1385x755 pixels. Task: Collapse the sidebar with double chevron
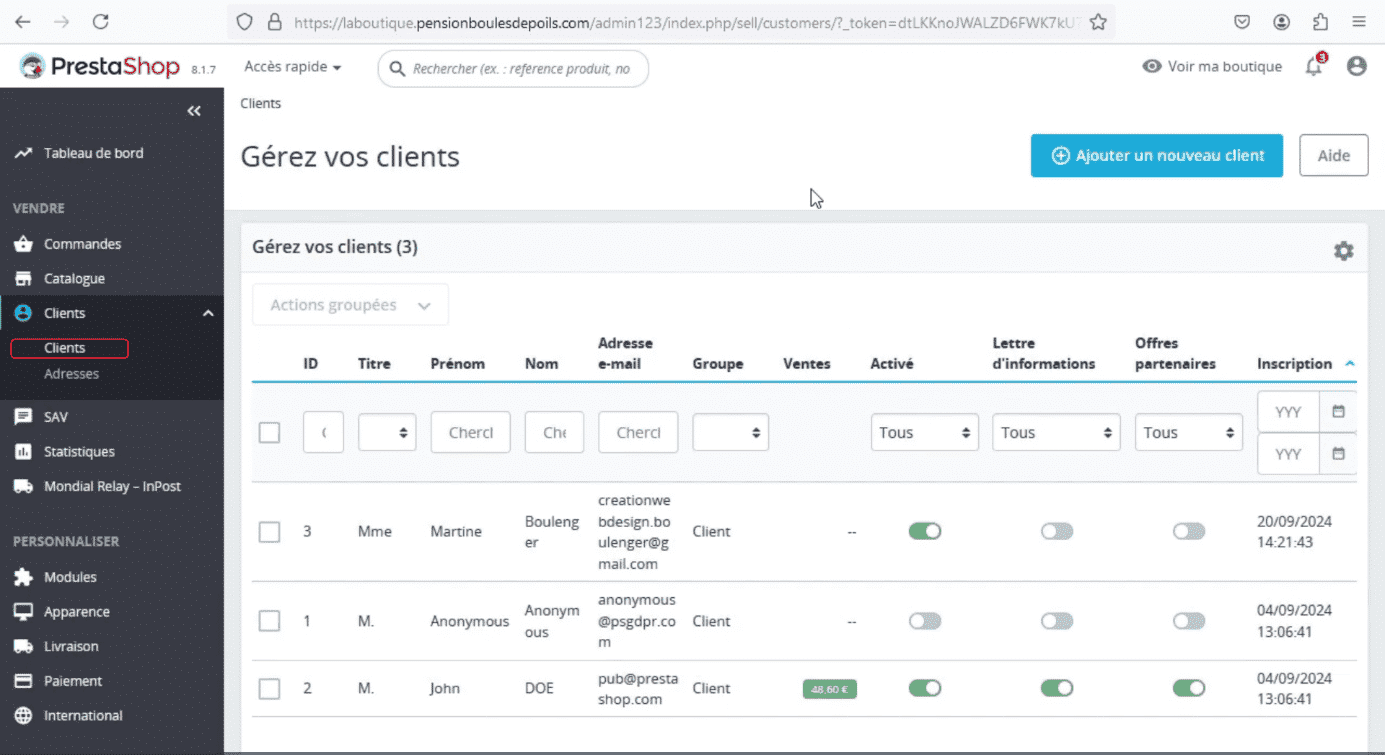(194, 111)
